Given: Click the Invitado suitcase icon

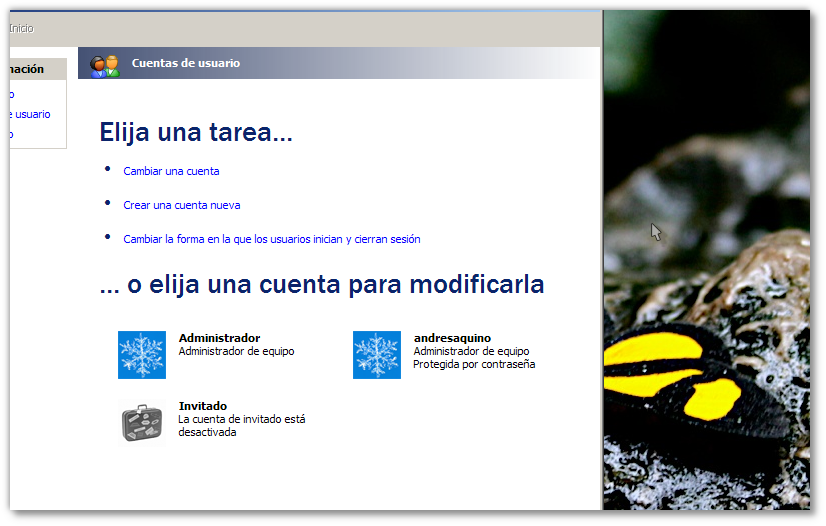Looking at the screenshot, I should click(142, 423).
